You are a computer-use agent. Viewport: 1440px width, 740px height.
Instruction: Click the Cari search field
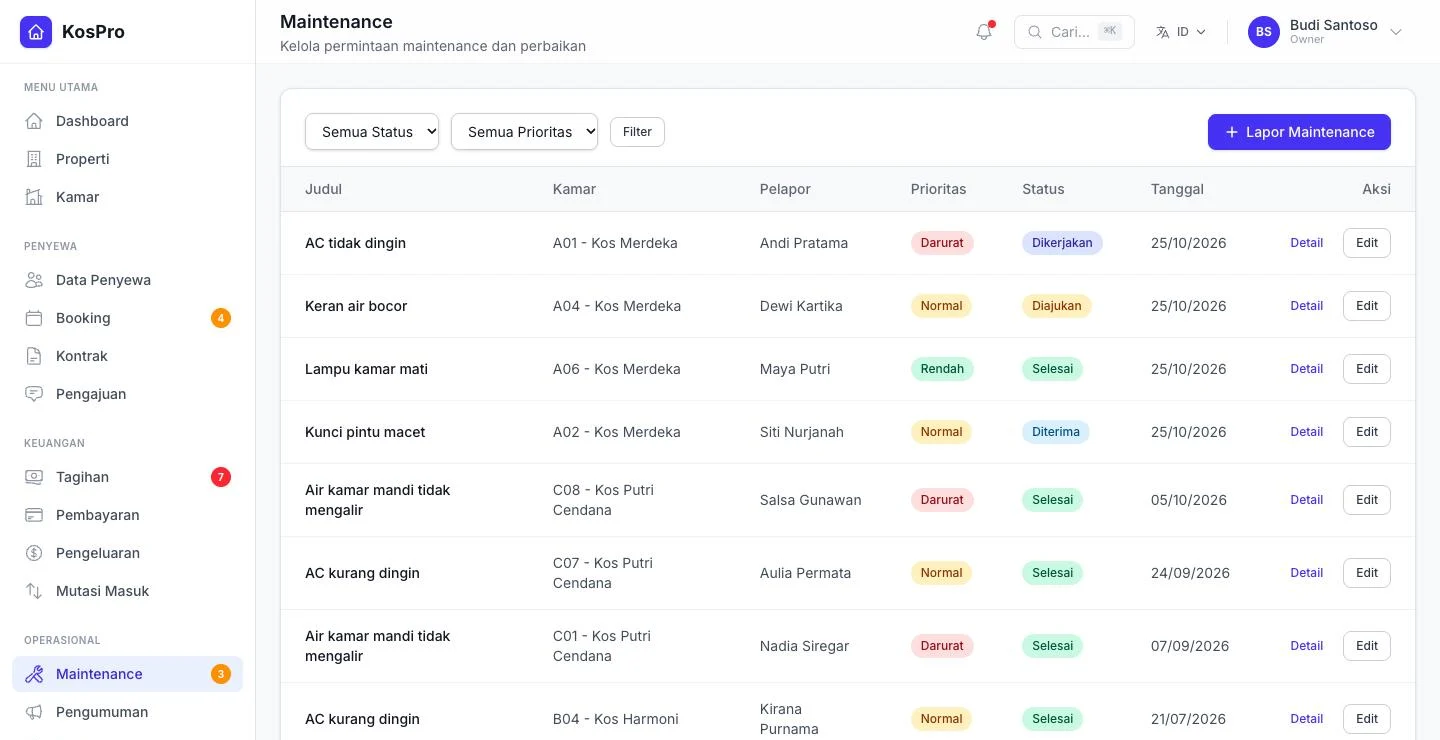click(x=1074, y=32)
